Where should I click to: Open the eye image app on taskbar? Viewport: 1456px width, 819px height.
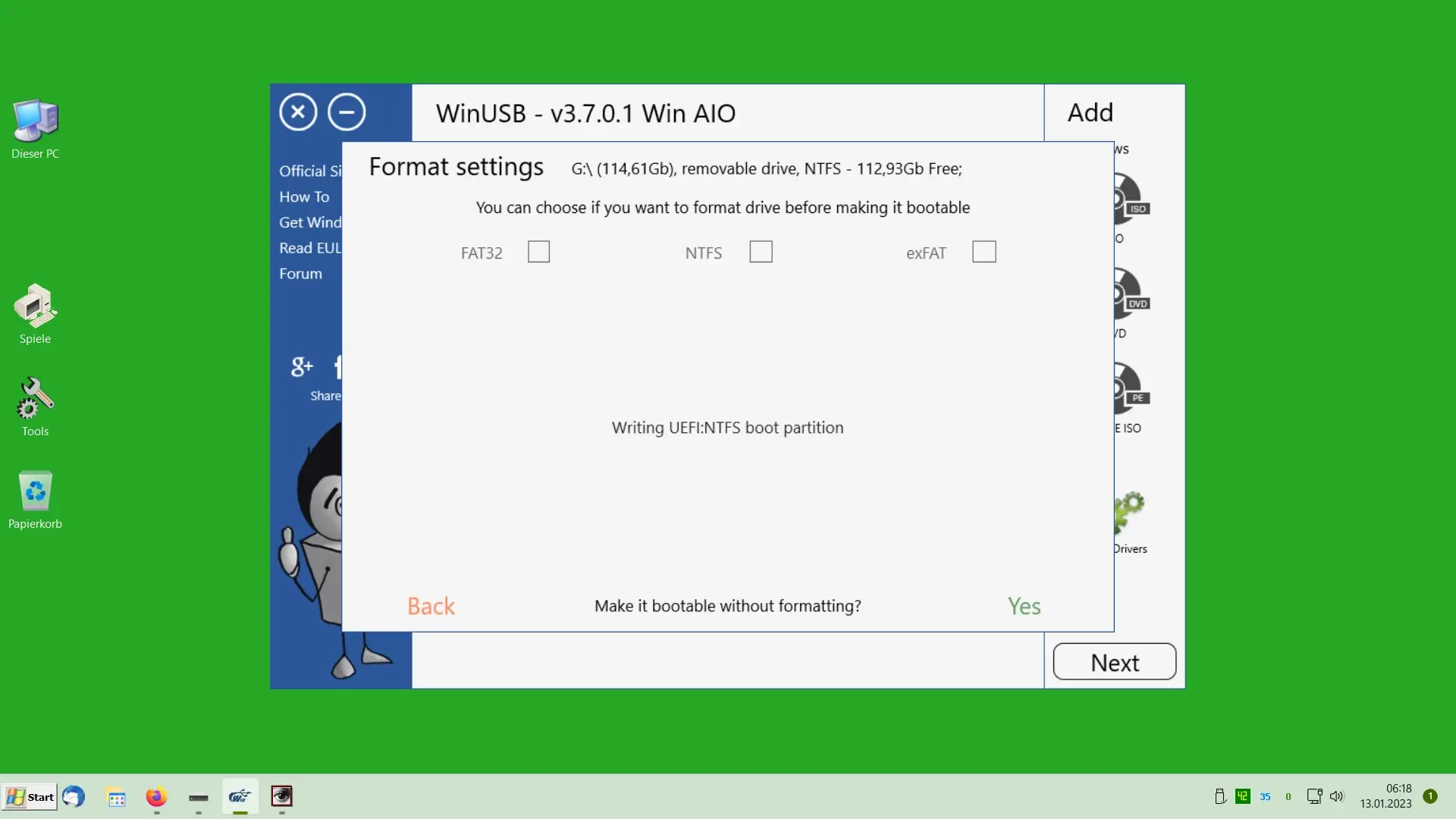281,796
